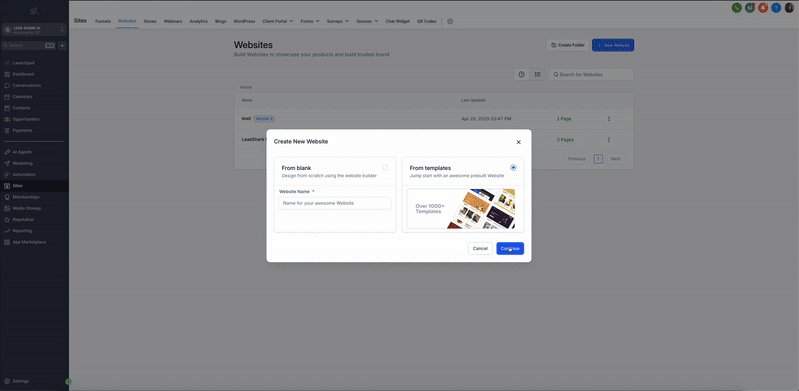Select the From templates radio button
Viewport: 799px width, 391px height.
pos(513,167)
